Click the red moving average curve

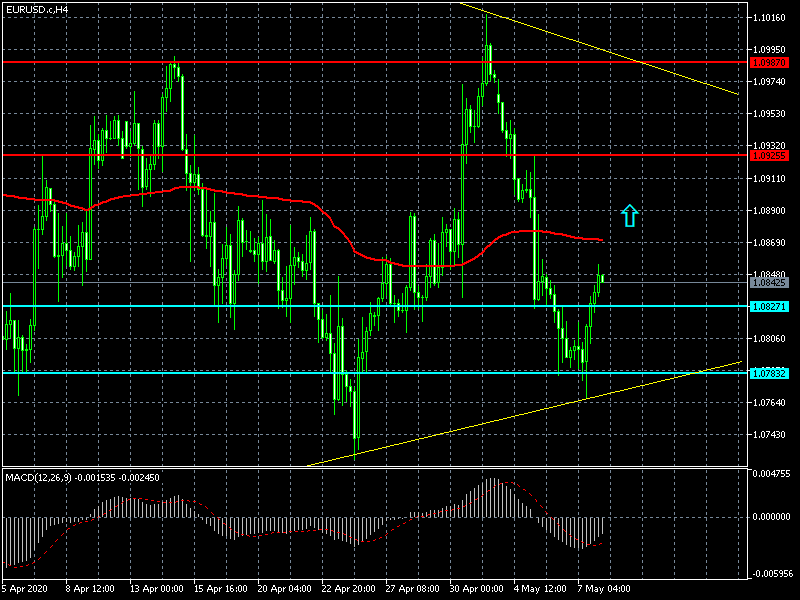(x=250, y=193)
